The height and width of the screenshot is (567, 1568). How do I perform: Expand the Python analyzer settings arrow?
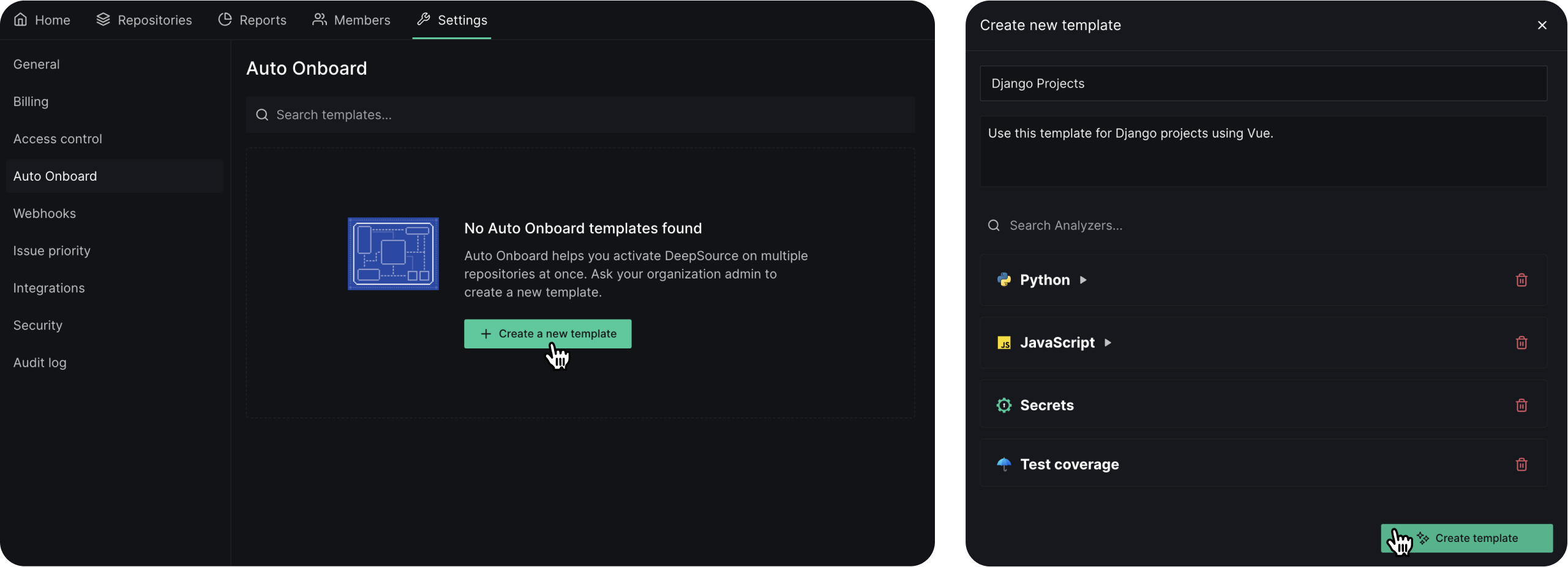coord(1083,280)
